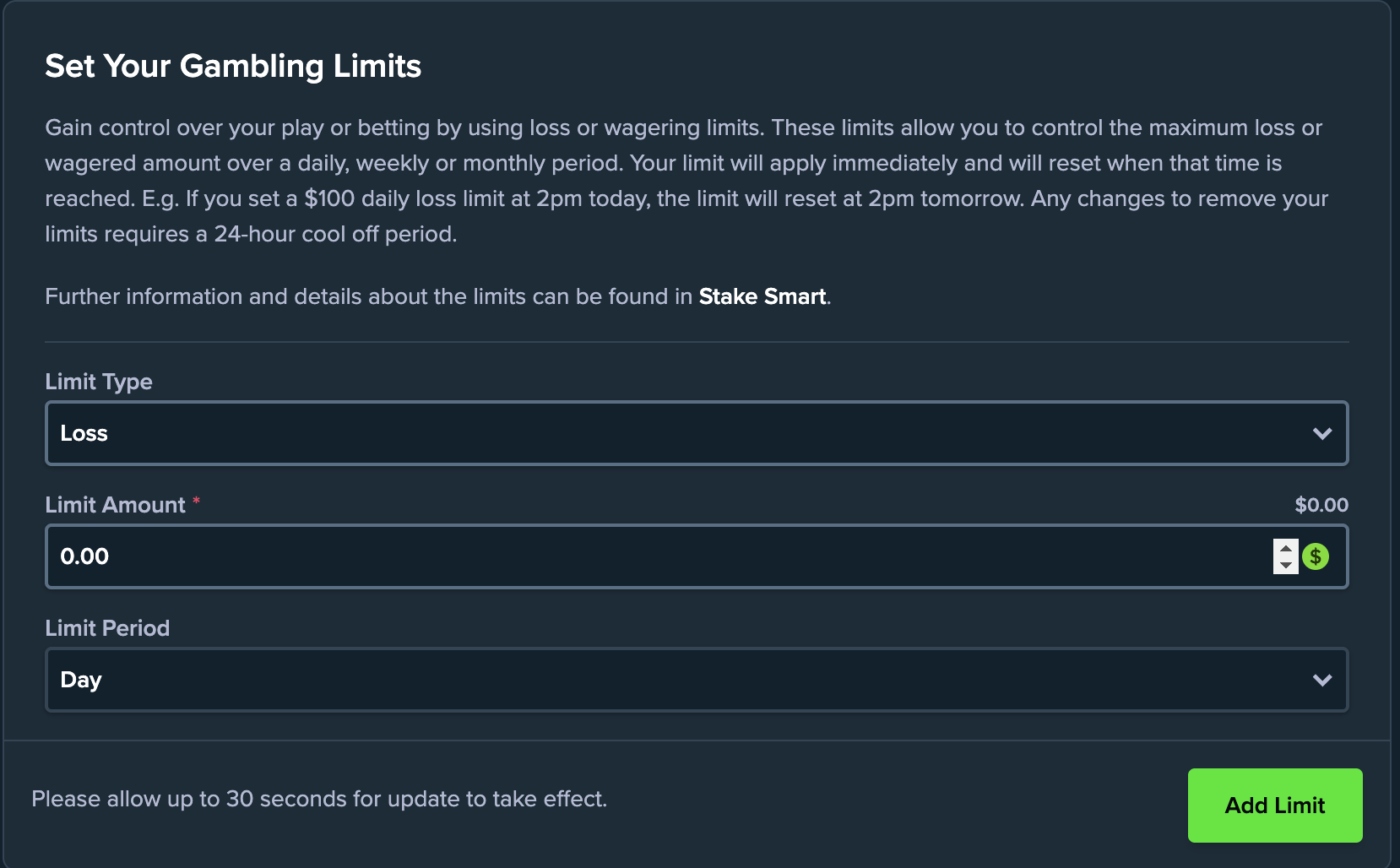Screen dimensions: 1400x868
Task: Click the Limit Period dropdown chevron arrow
Action: [1321, 679]
